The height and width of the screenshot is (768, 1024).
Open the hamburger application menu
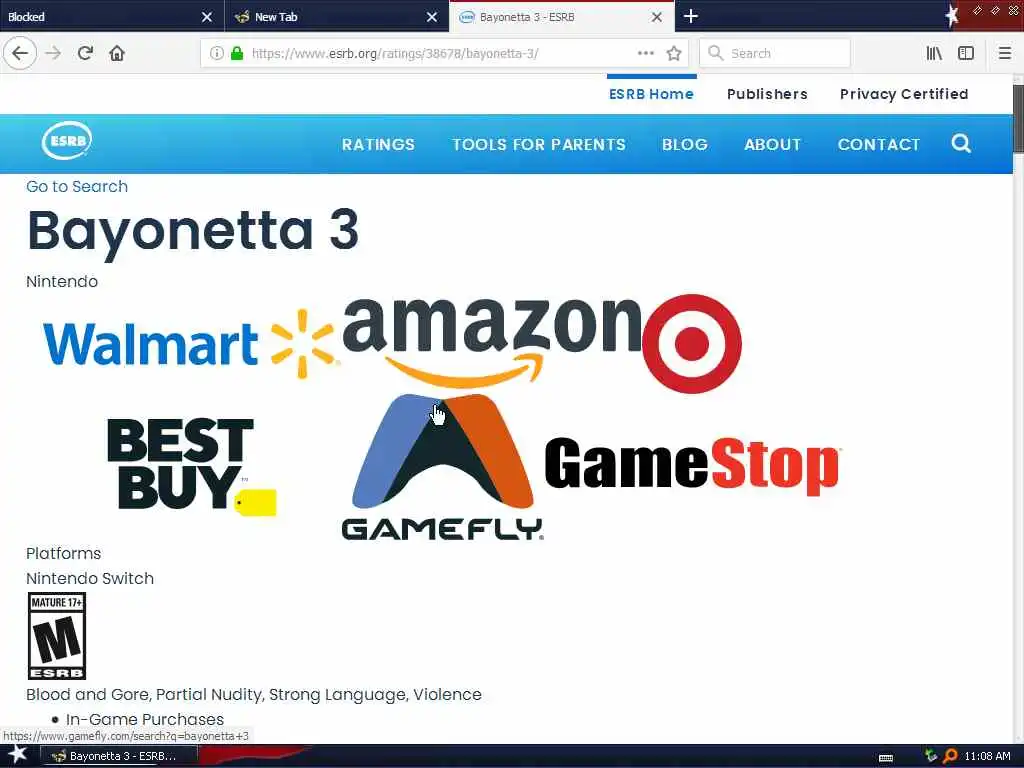pos(1005,53)
